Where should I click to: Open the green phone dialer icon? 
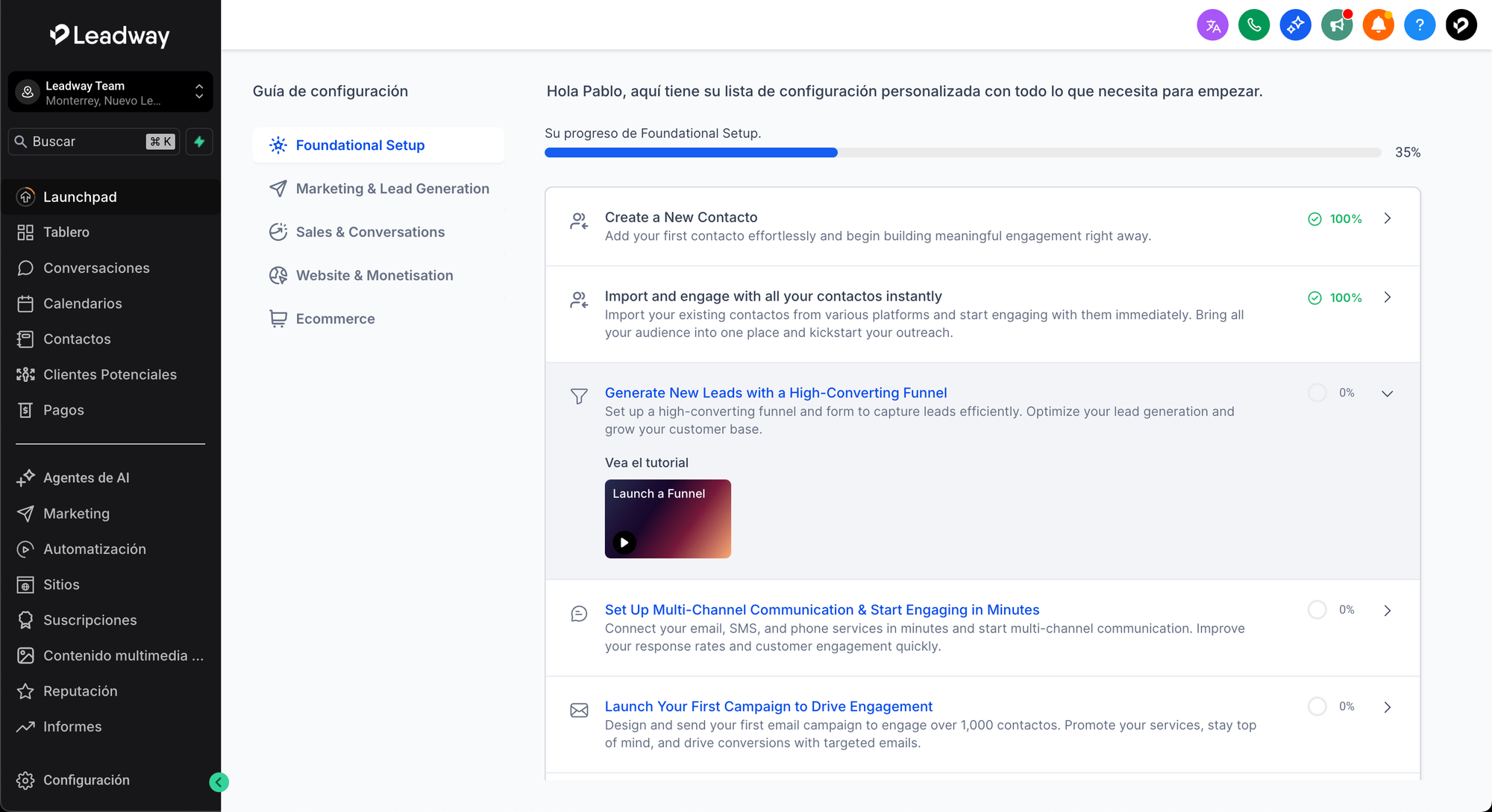coord(1254,25)
